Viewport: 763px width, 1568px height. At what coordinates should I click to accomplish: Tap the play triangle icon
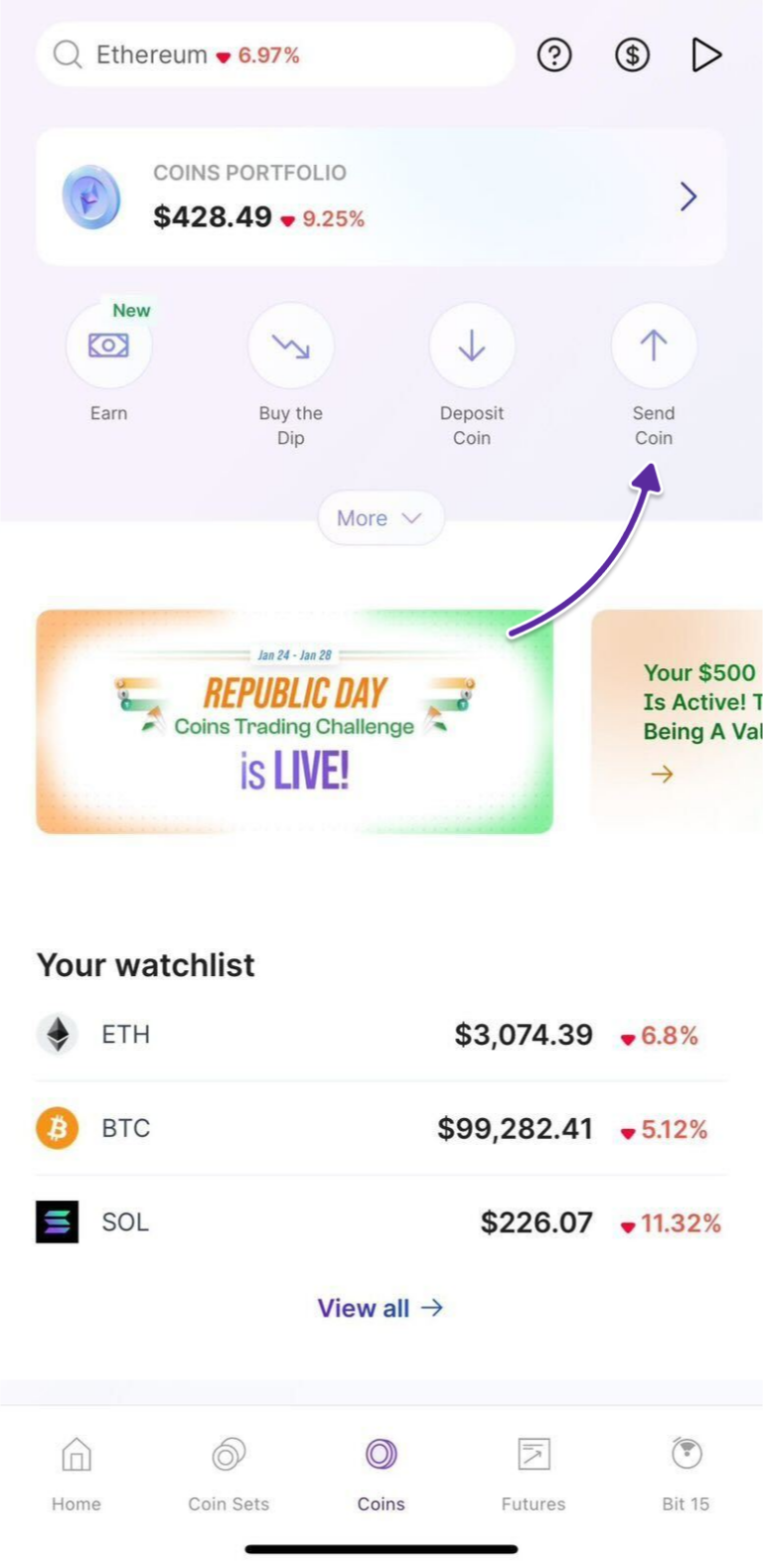tap(705, 55)
